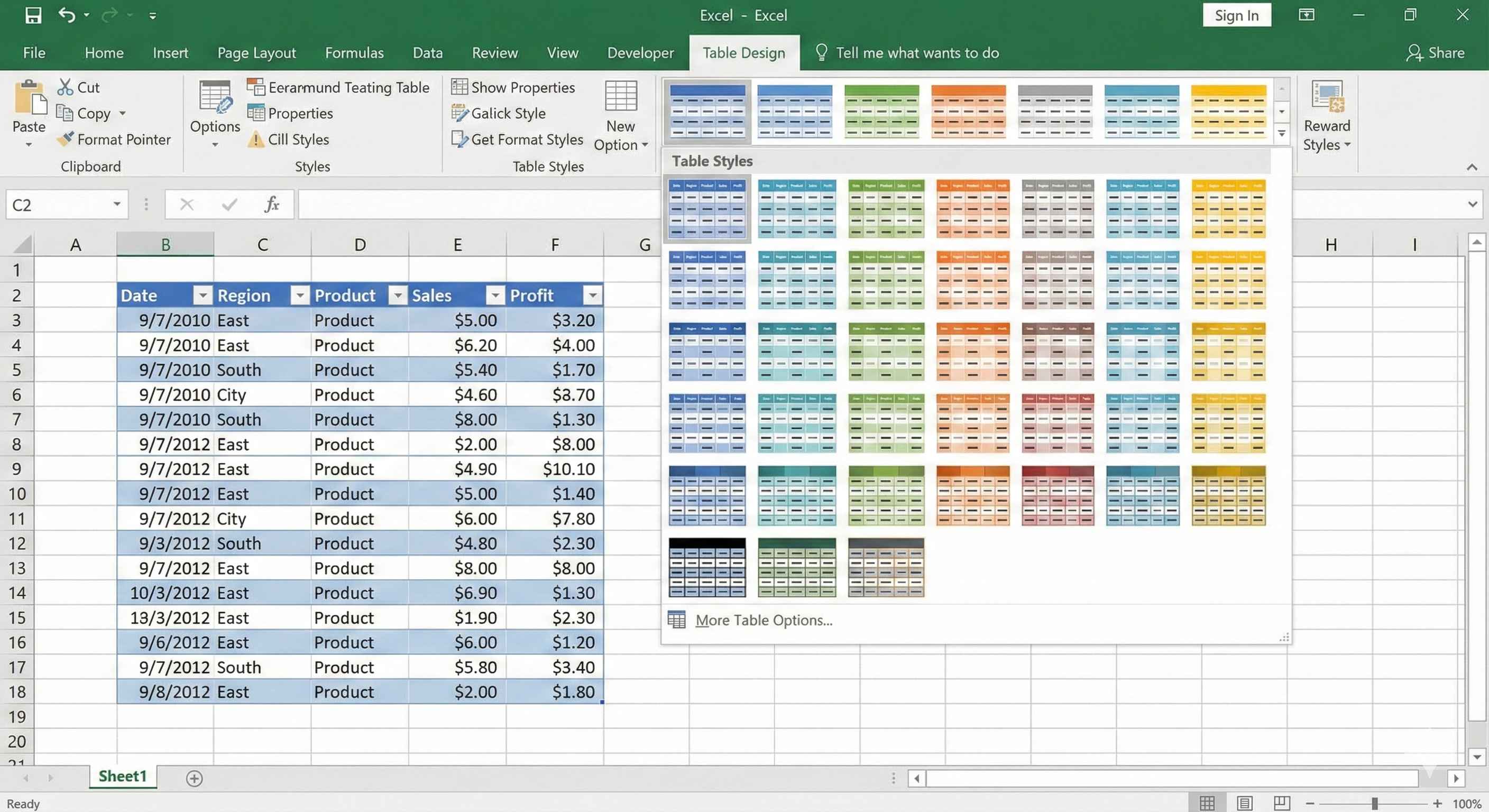Pick the black dark table style thumbnail

[x=707, y=568]
